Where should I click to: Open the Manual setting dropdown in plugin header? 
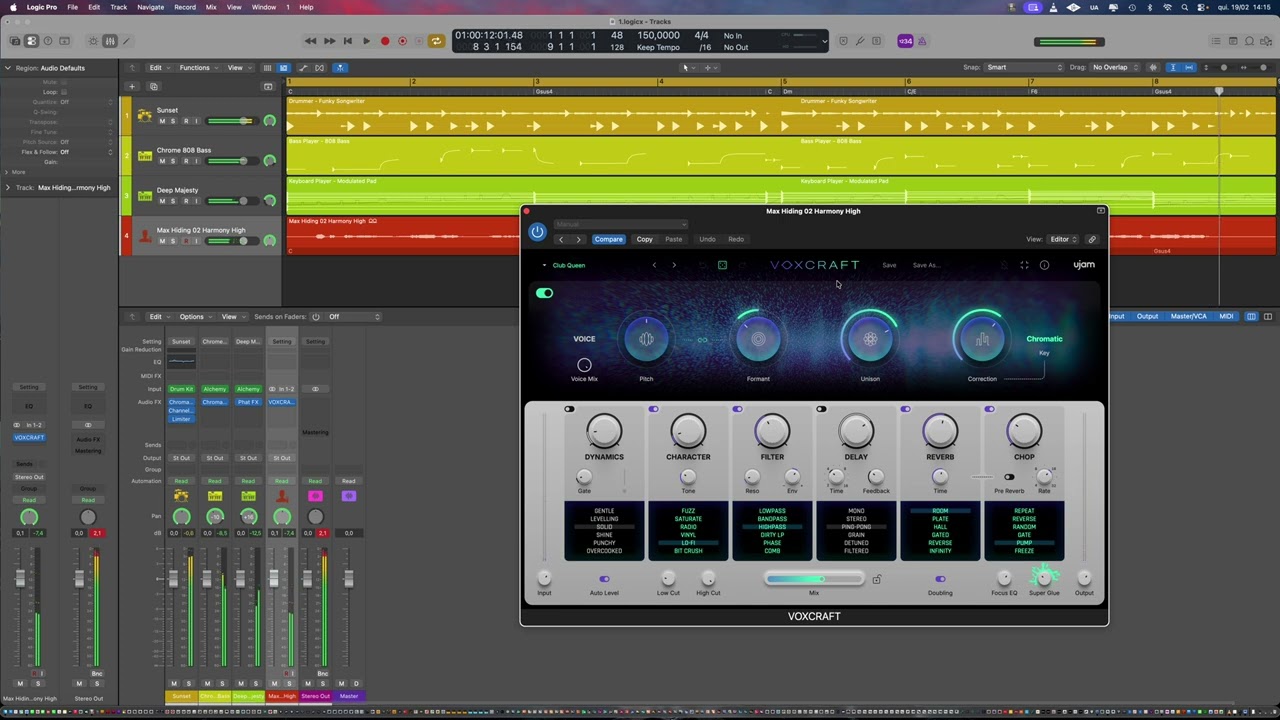click(x=620, y=224)
